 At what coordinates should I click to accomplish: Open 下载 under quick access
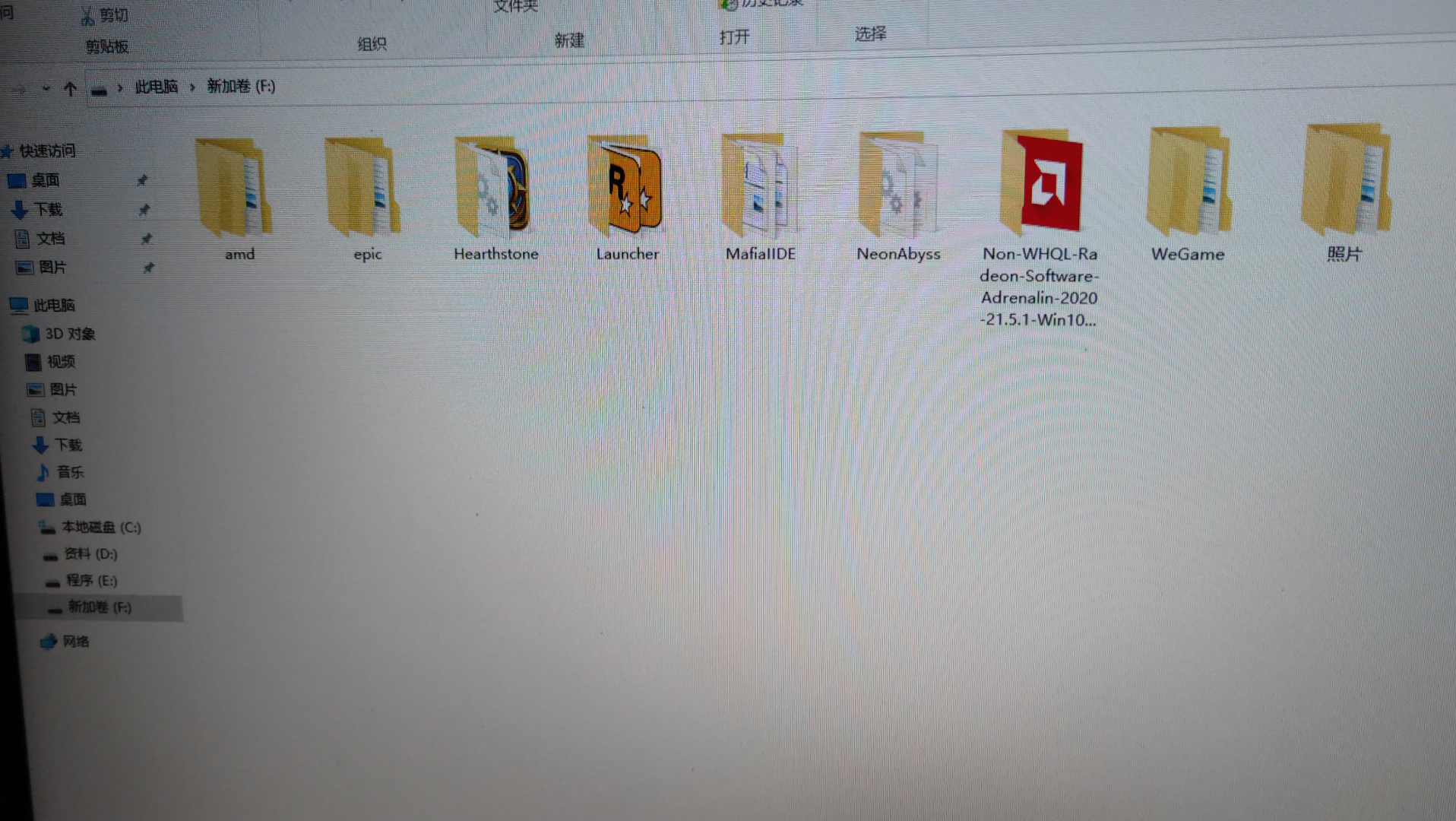coord(48,209)
